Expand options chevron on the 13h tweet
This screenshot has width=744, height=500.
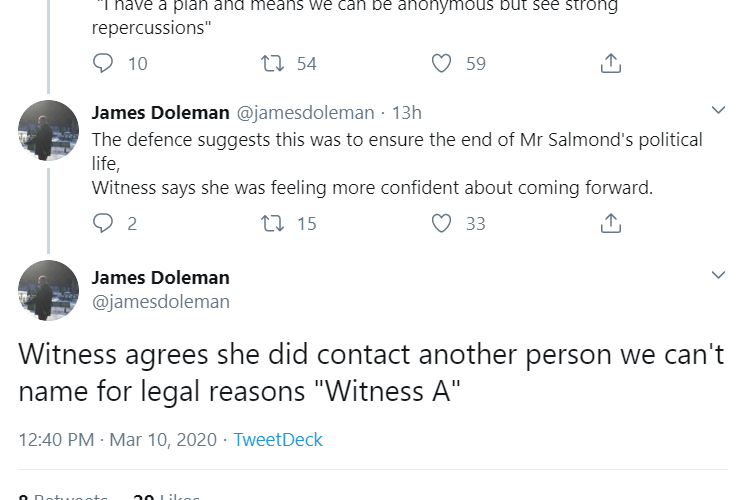(x=717, y=110)
